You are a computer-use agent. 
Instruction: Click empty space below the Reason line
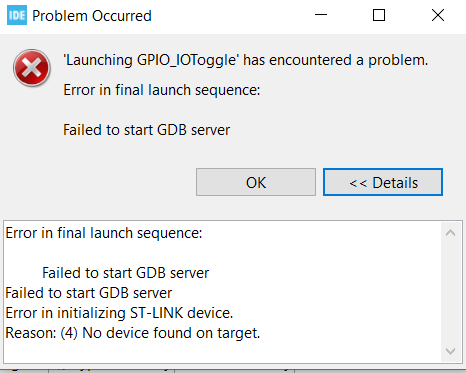220,352
